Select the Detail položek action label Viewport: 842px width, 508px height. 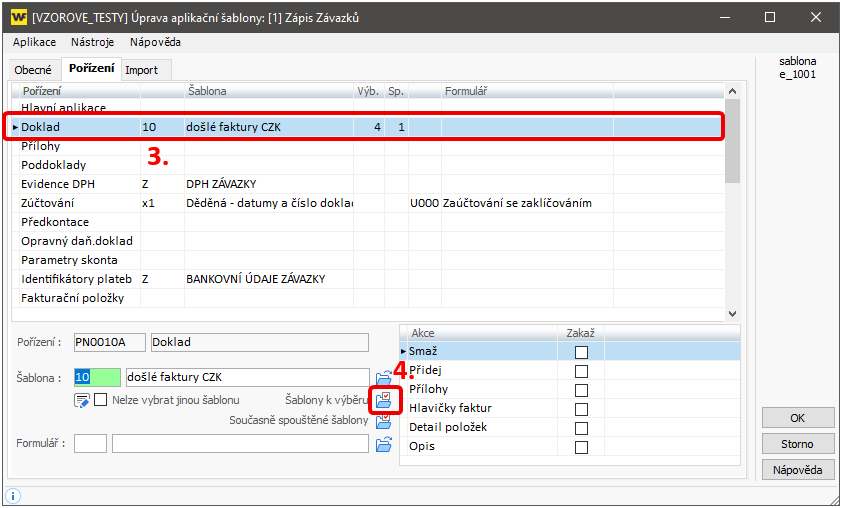point(448,427)
